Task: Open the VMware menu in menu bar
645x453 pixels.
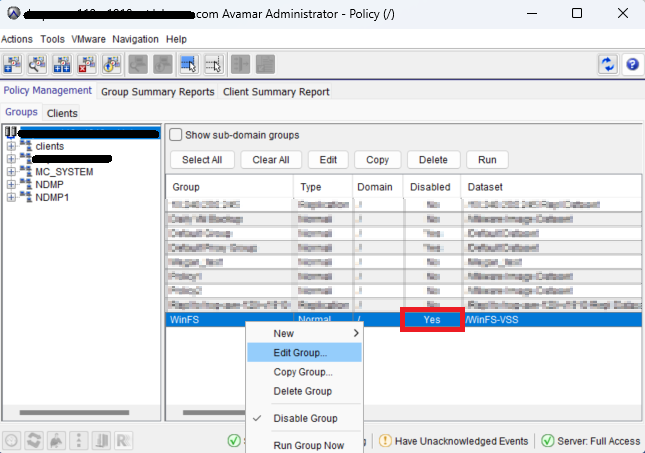Action: pyautogui.click(x=89, y=39)
